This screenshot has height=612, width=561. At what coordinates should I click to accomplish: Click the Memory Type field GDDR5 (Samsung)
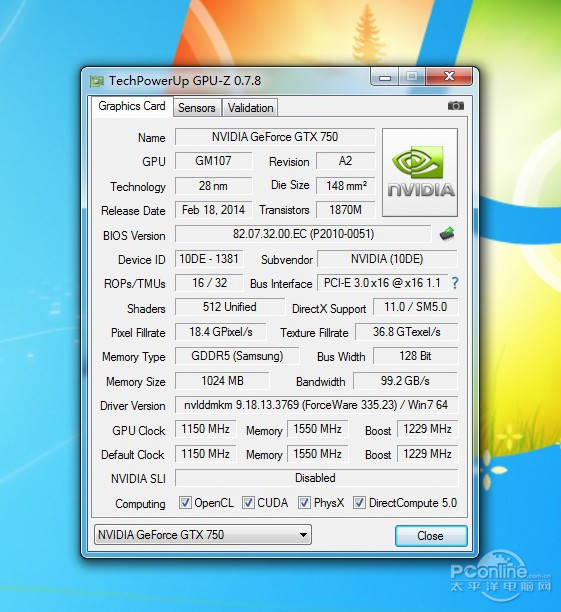237,356
